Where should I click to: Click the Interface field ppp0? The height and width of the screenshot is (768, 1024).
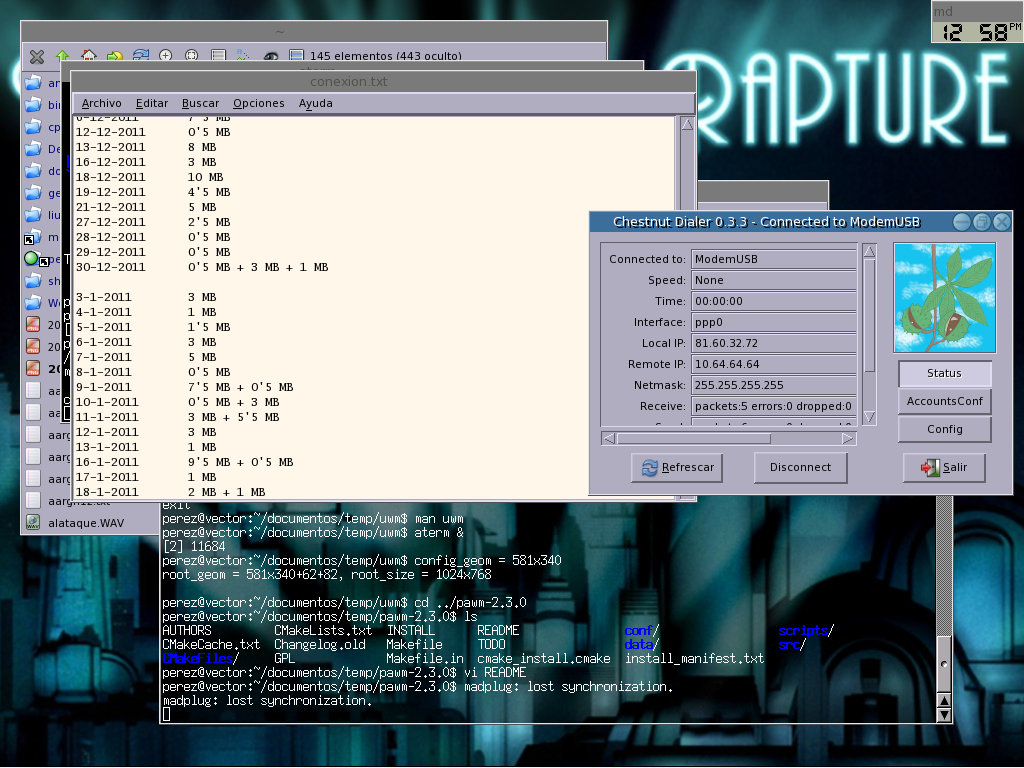(773, 323)
